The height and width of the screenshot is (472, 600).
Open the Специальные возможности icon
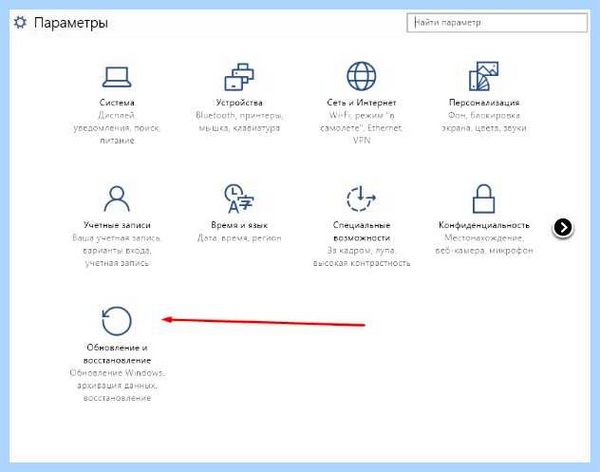(361, 198)
